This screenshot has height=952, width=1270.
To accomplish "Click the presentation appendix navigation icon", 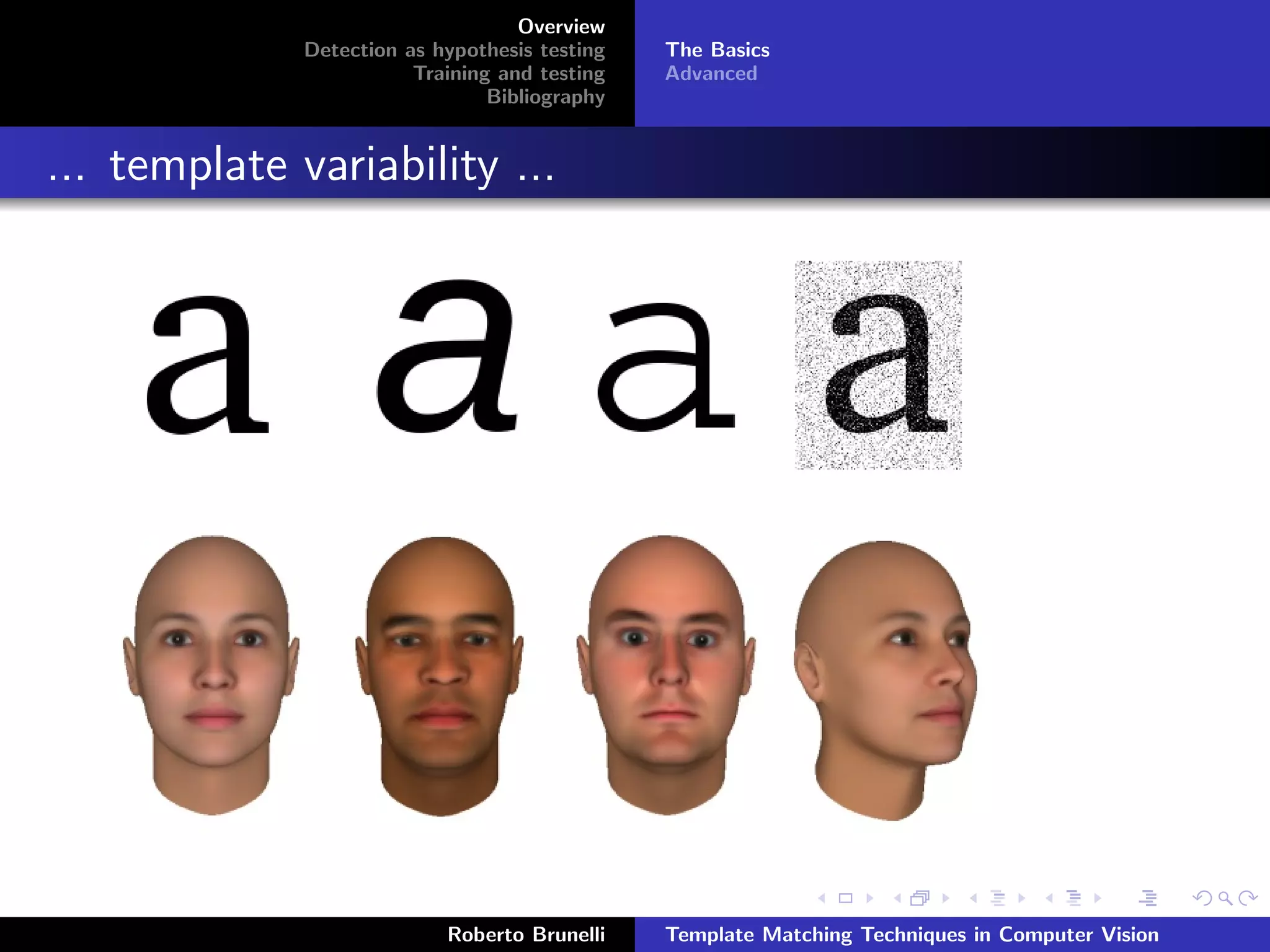I will (x=1148, y=898).
